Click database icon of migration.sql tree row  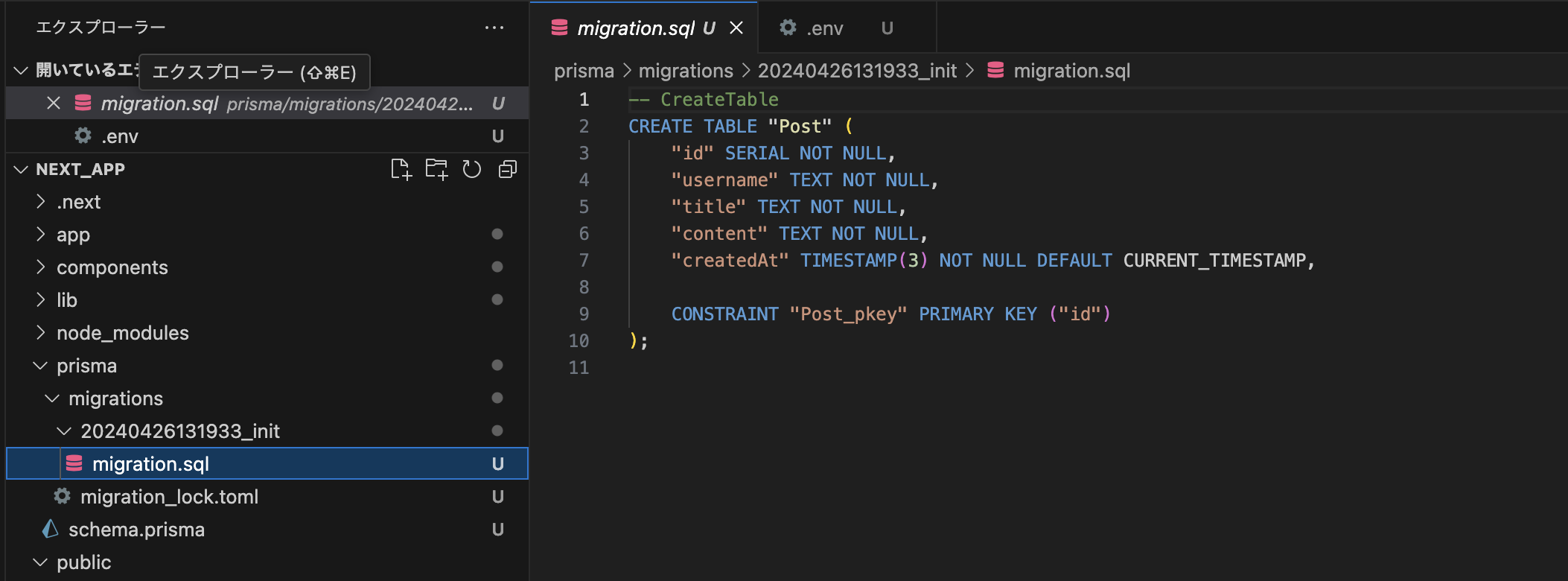pyautogui.click(x=74, y=463)
